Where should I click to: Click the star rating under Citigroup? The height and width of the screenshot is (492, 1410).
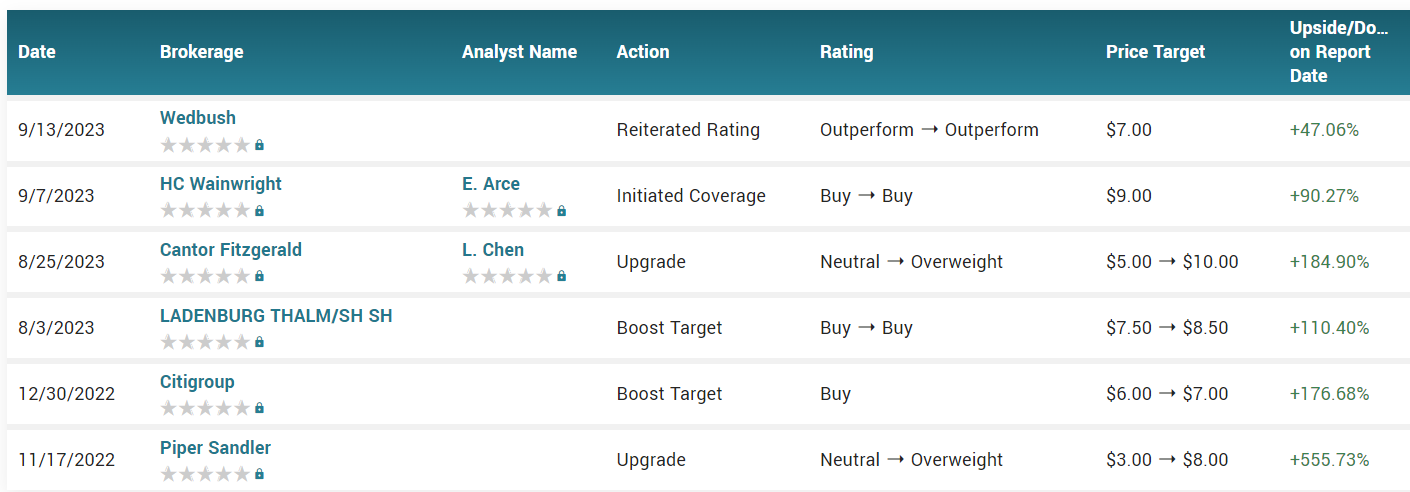pyautogui.click(x=205, y=409)
